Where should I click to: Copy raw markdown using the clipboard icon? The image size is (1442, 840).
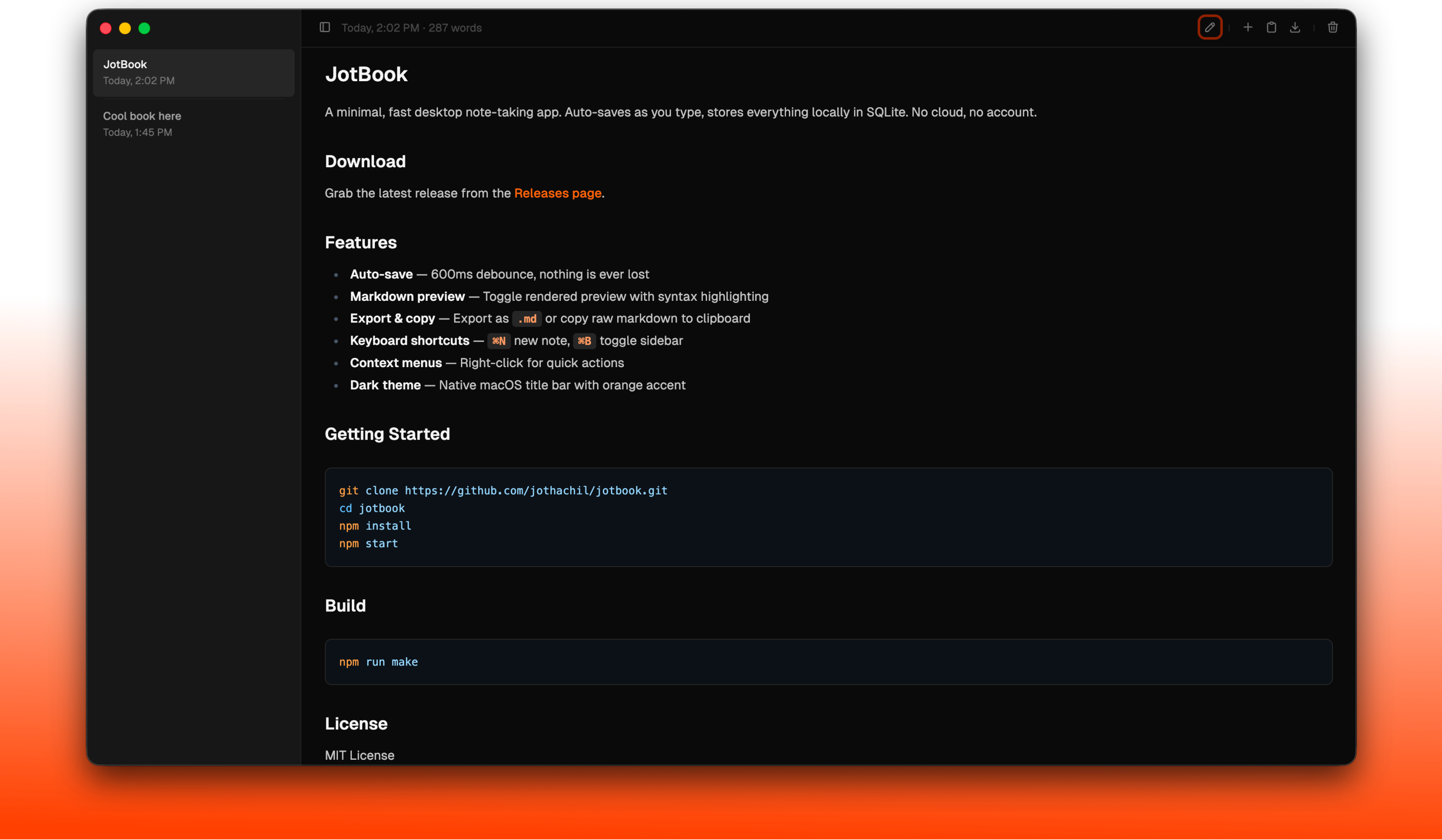click(1271, 27)
